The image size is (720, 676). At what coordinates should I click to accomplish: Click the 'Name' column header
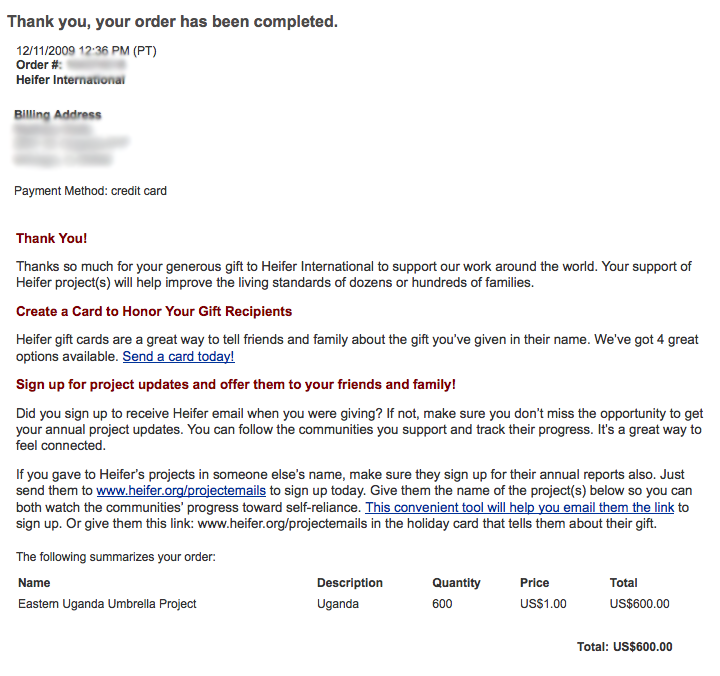(34, 582)
